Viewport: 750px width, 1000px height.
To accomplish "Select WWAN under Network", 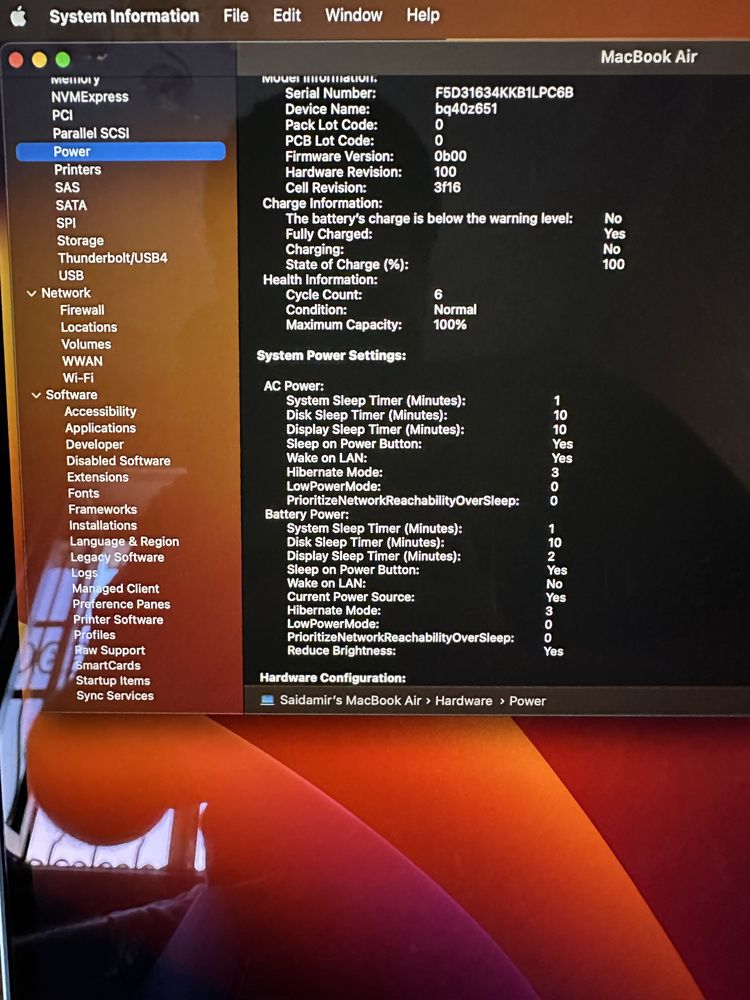I will click(x=82, y=361).
